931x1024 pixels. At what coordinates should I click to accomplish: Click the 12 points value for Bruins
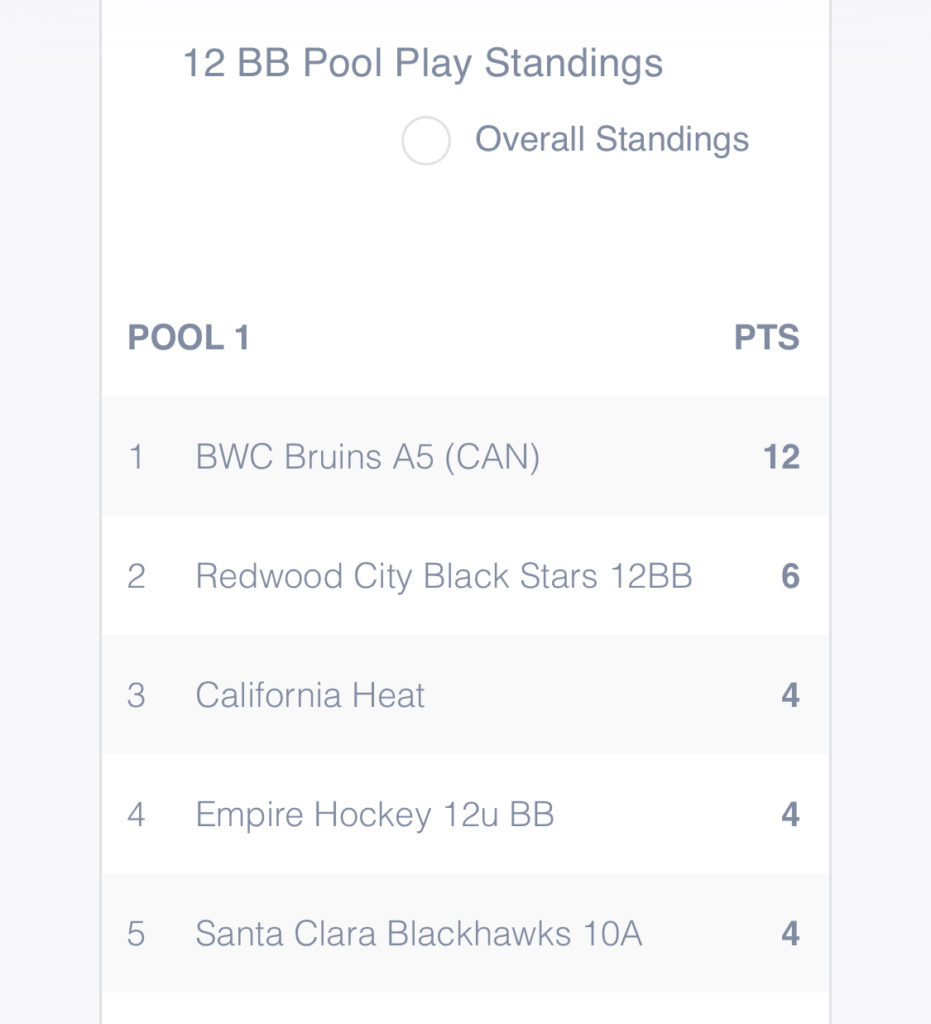pos(781,456)
